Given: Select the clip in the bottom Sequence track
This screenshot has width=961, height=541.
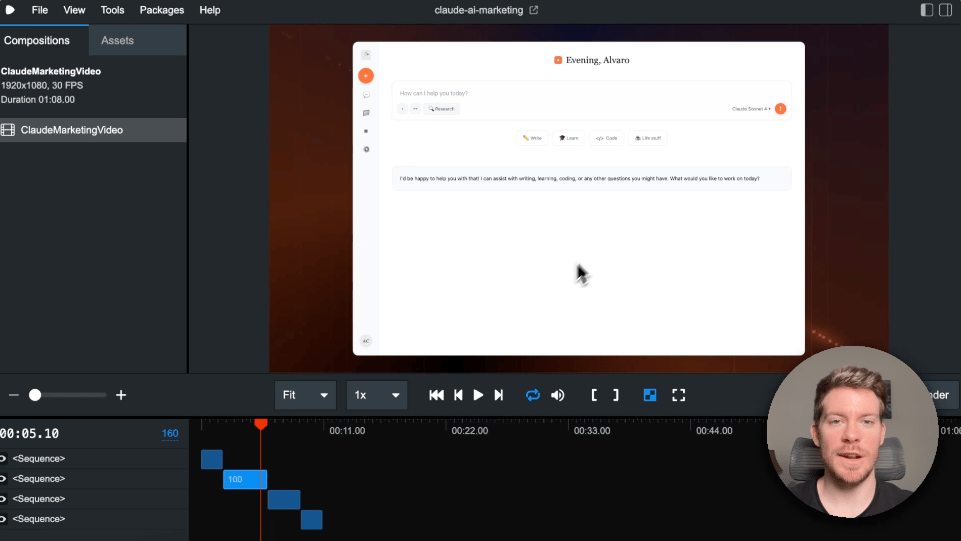Looking at the screenshot, I should (x=311, y=520).
